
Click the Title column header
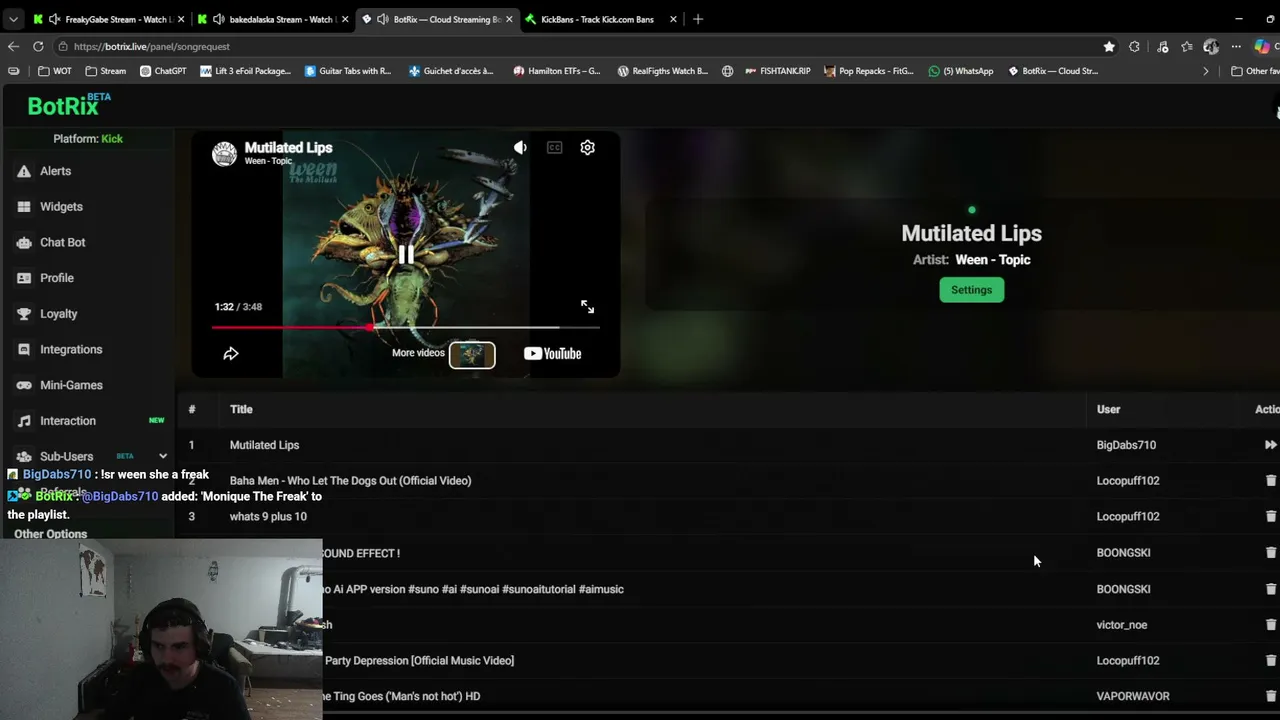point(241,409)
